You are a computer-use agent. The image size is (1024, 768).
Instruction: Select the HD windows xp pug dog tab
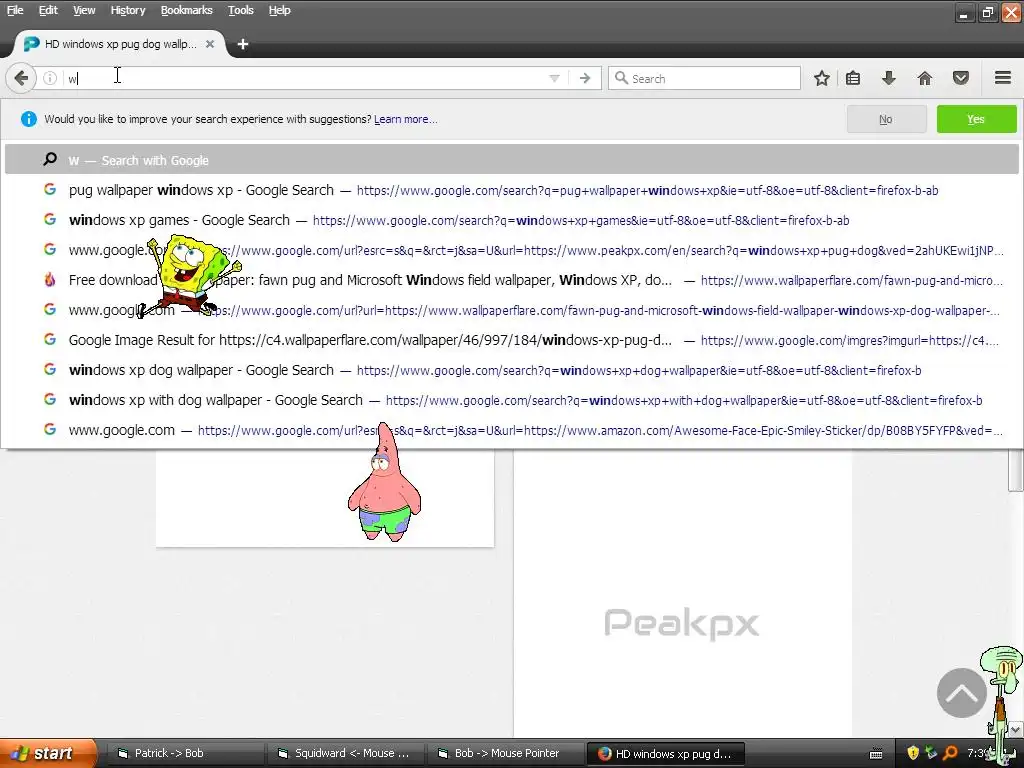[x=120, y=44]
